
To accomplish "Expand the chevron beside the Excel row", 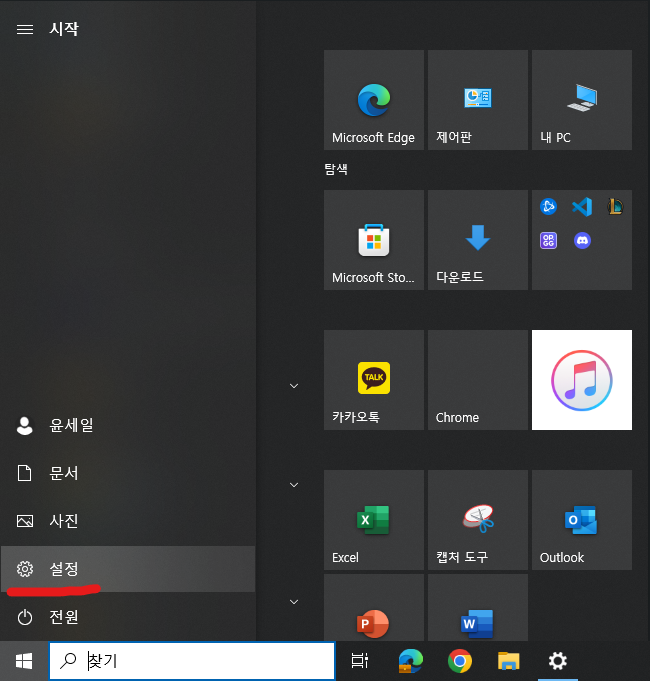I will click(294, 485).
